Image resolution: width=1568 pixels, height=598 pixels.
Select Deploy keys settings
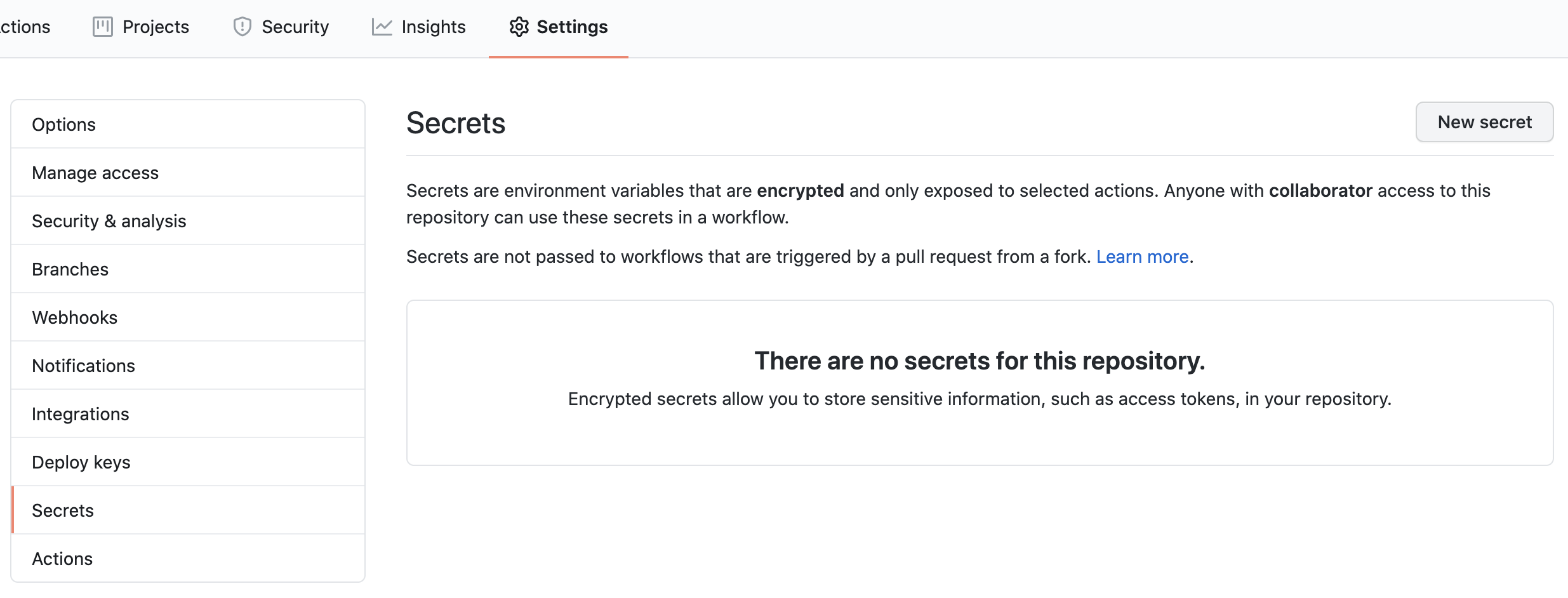(x=81, y=462)
